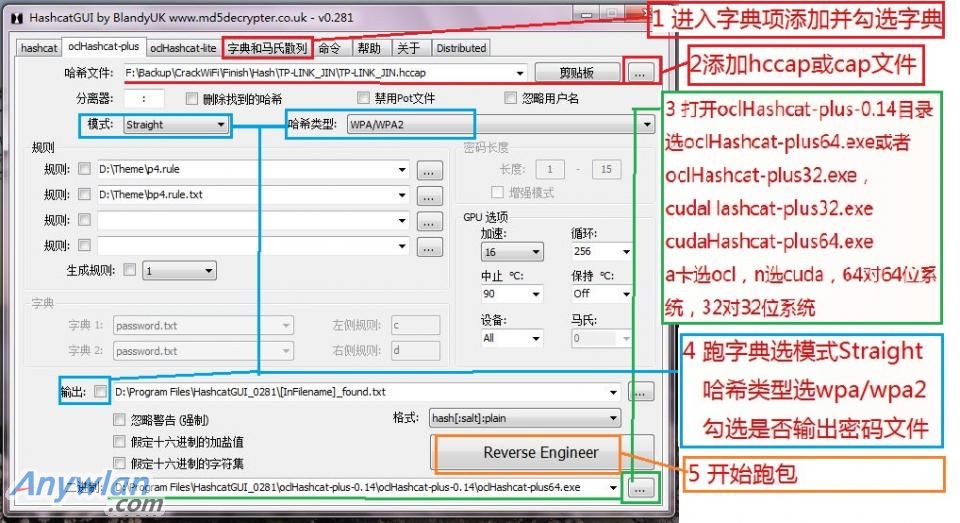Open the 加速 dropdown showing 16
The width and height of the screenshot is (960, 523).
tap(512, 252)
